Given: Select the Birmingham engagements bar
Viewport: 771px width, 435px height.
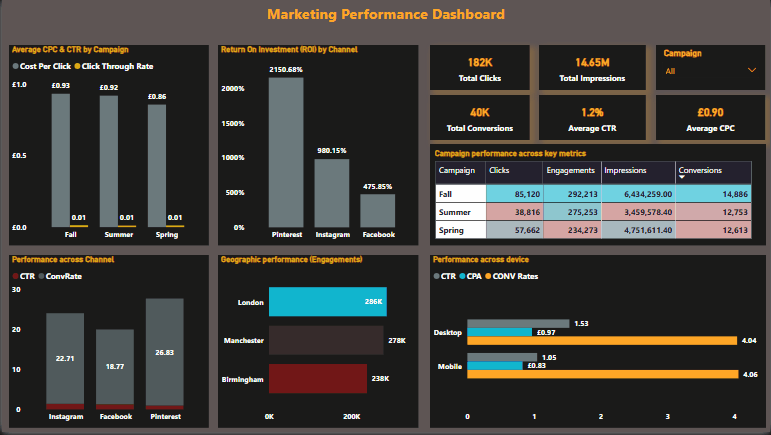Looking at the screenshot, I should (318, 378).
